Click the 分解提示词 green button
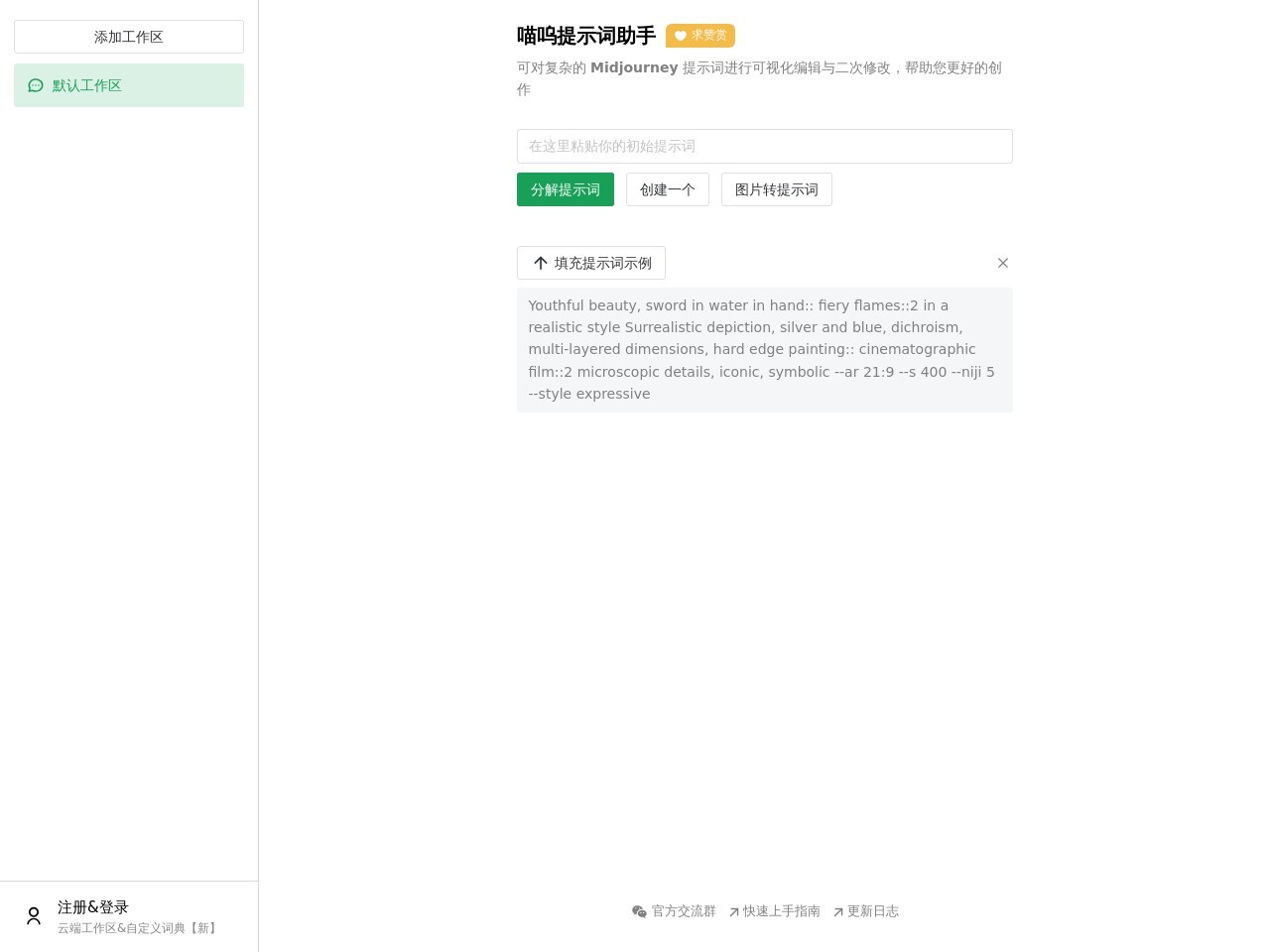The image size is (1270, 952). tap(565, 189)
